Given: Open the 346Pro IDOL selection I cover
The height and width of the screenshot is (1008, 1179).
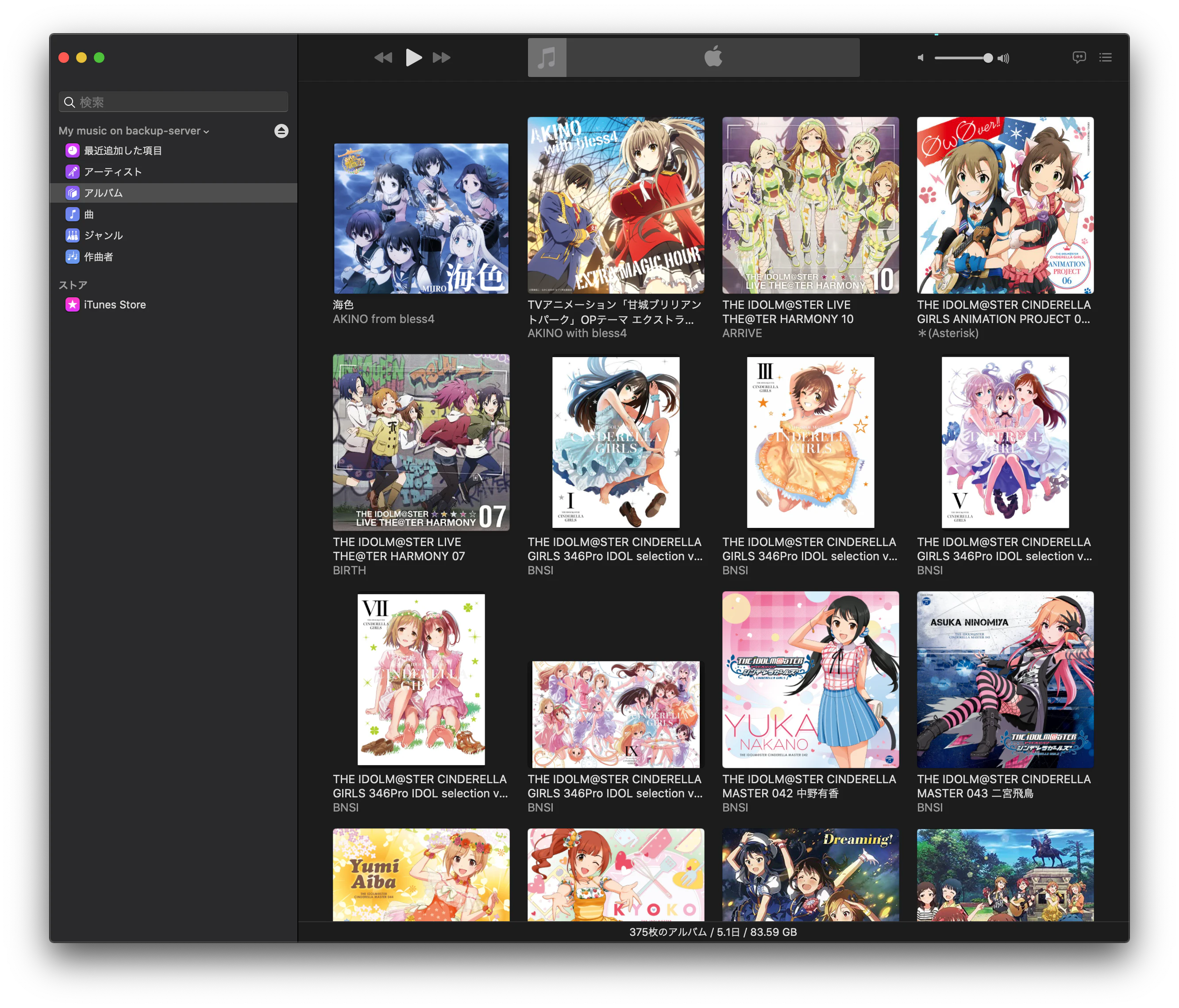Looking at the screenshot, I should coord(616,442).
